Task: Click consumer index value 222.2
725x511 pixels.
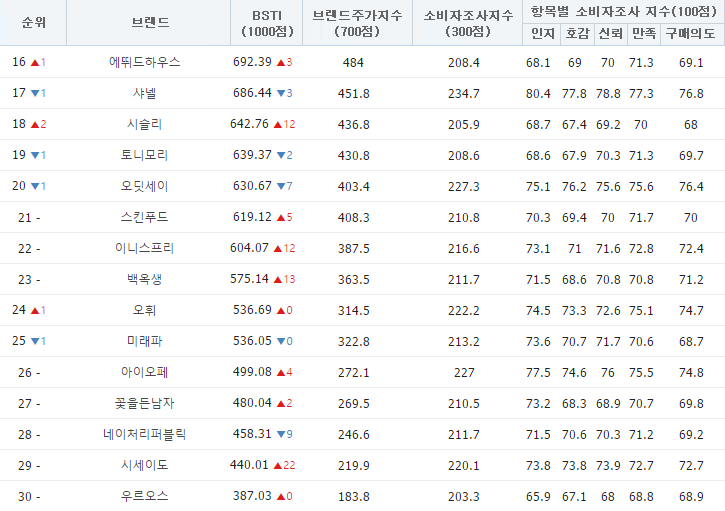Action: point(464,310)
